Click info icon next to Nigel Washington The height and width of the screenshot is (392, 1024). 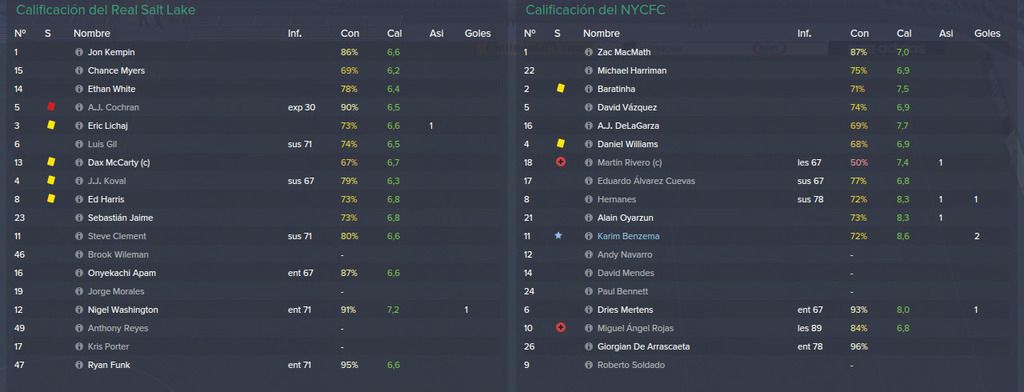[x=79, y=310]
